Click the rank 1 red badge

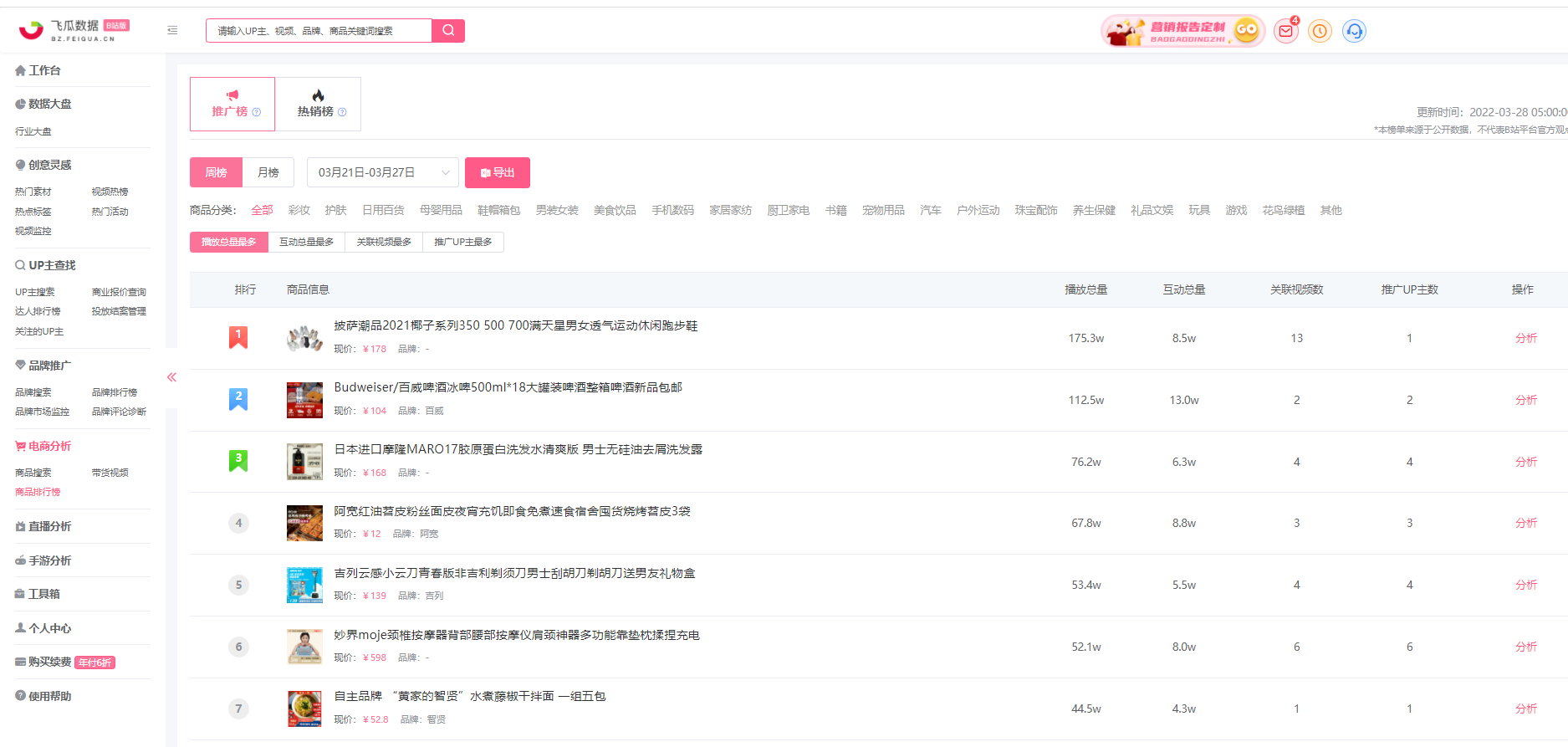click(238, 337)
